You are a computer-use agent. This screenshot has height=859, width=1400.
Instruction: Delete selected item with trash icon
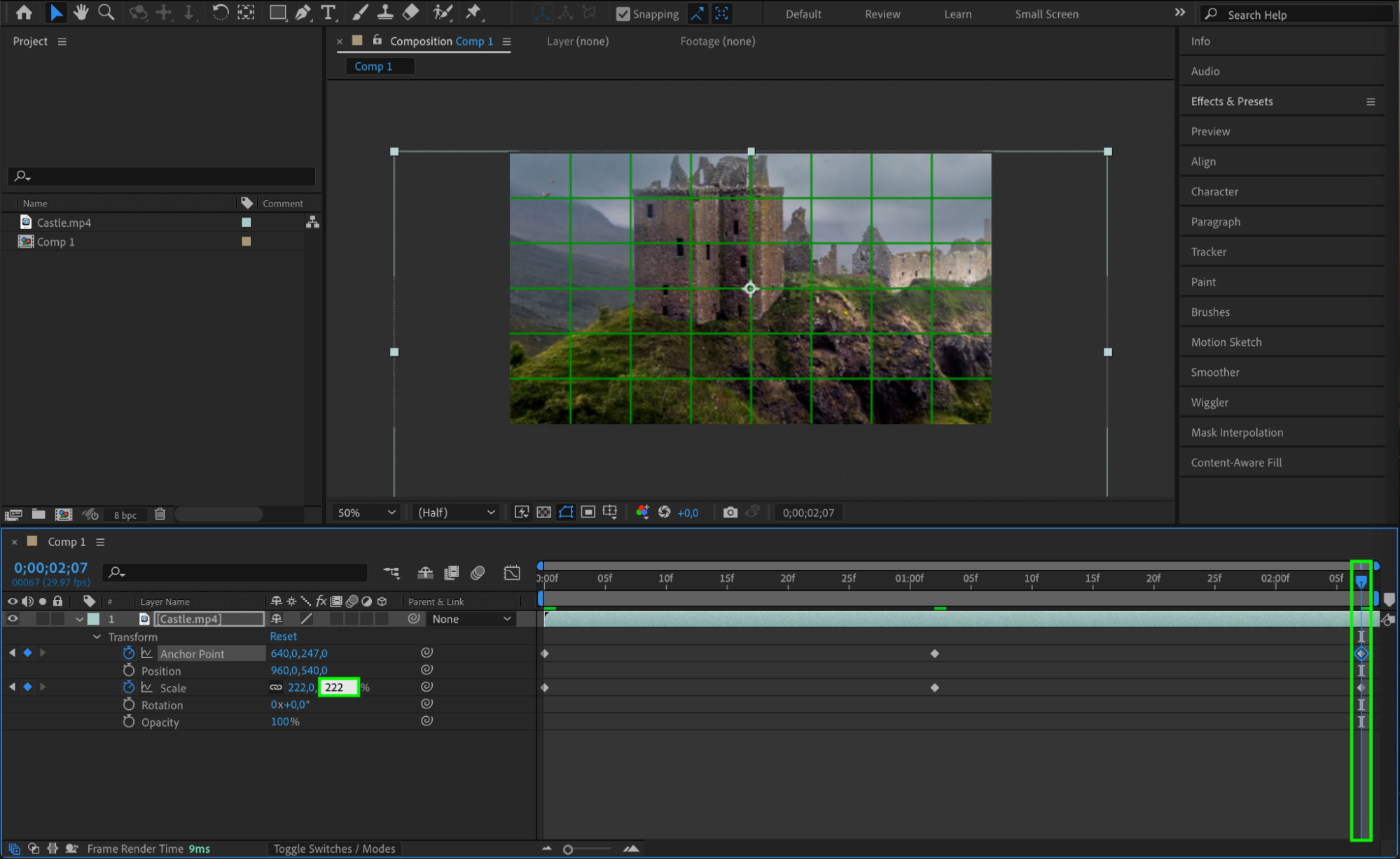(160, 514)
